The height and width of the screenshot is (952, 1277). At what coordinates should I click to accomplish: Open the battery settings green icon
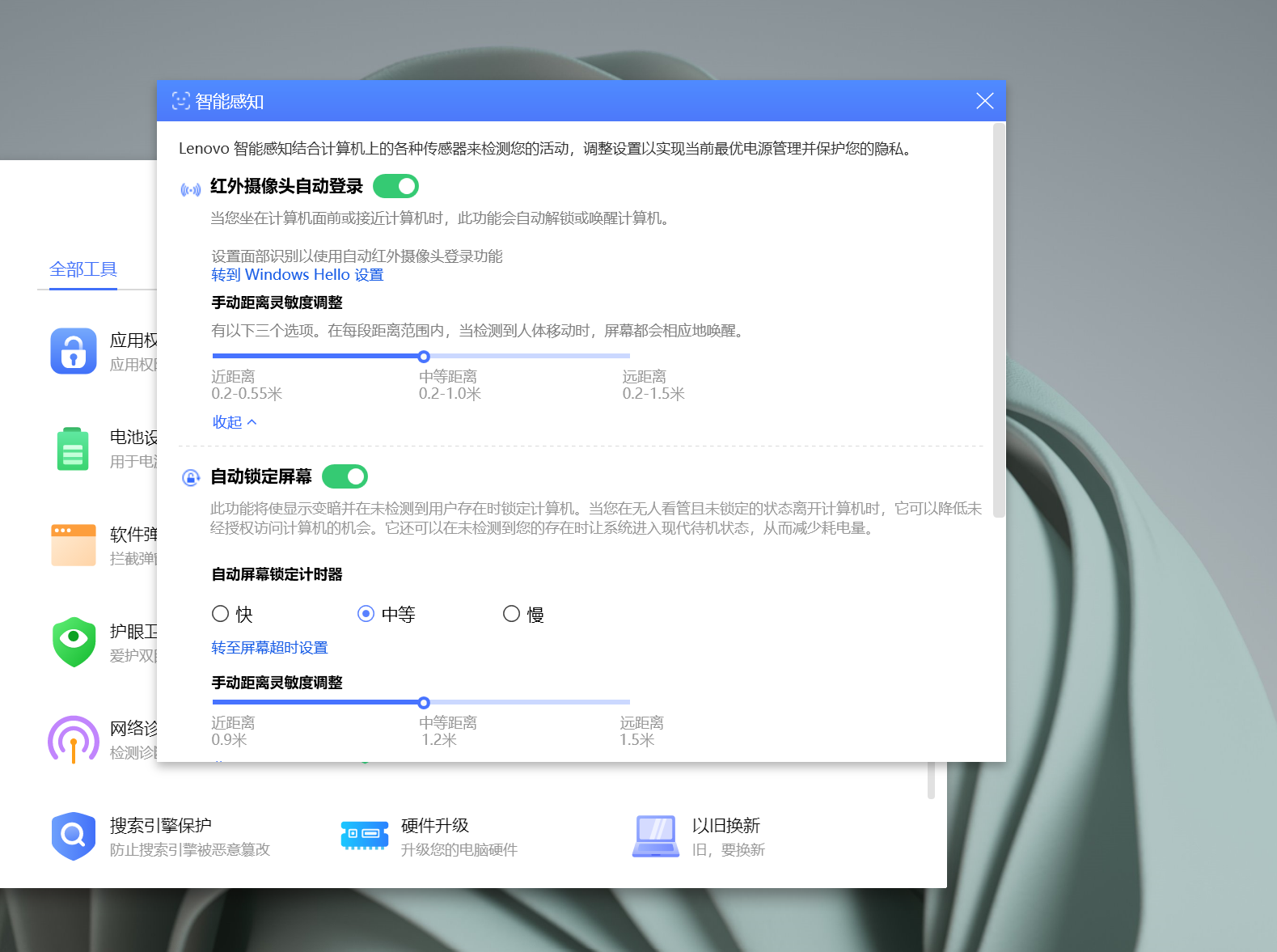coord(74,449)
